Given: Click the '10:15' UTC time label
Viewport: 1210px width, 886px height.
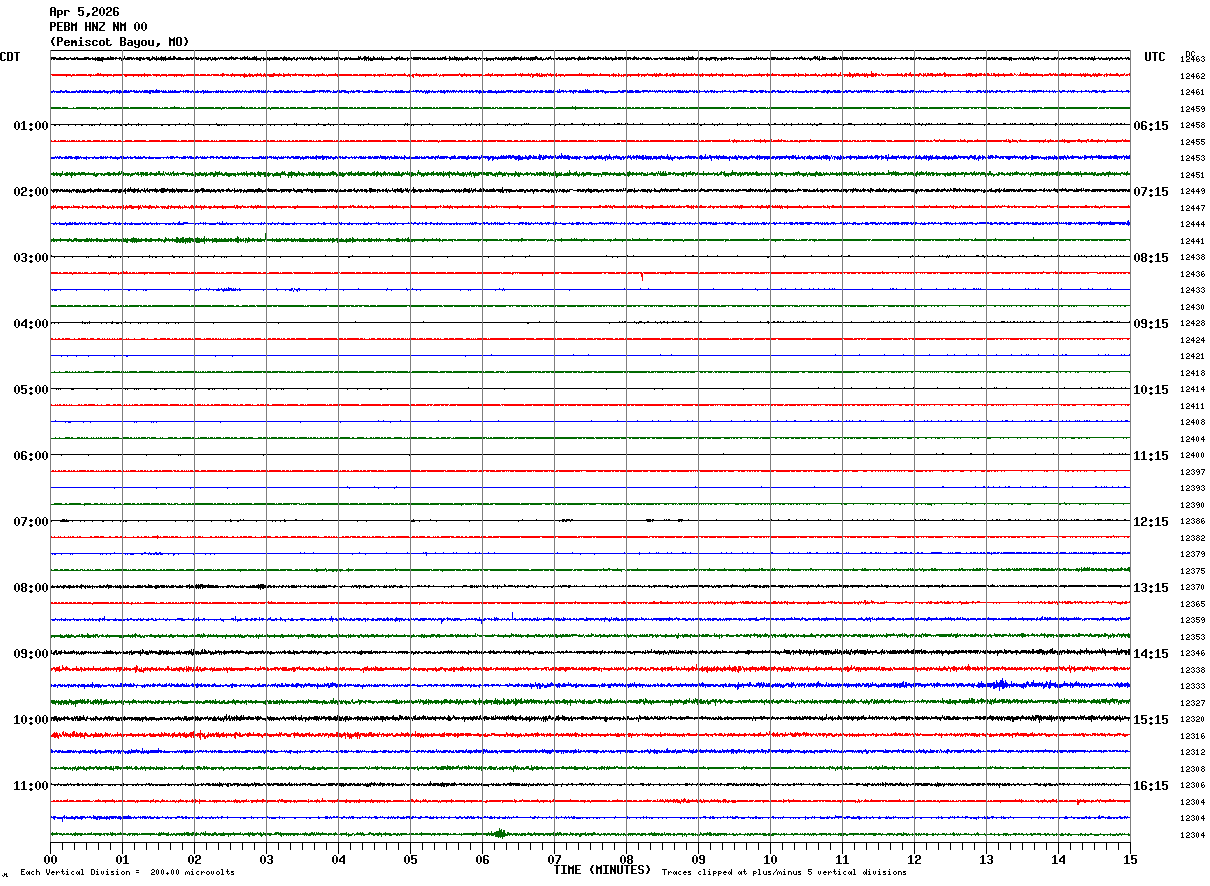Looking at the screenshot, I should (1151, 390).
